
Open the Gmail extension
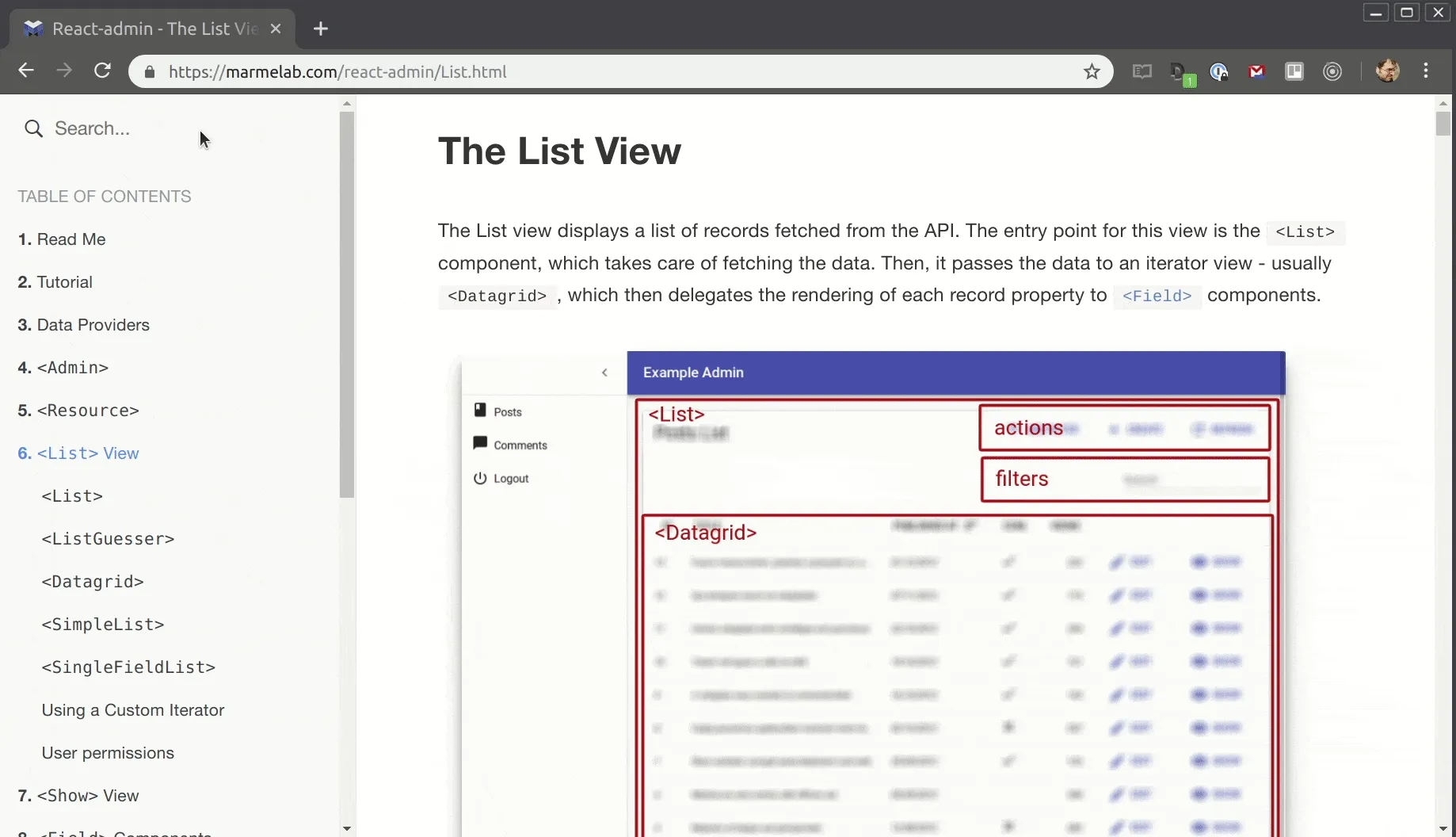[x=1257, y=71]
